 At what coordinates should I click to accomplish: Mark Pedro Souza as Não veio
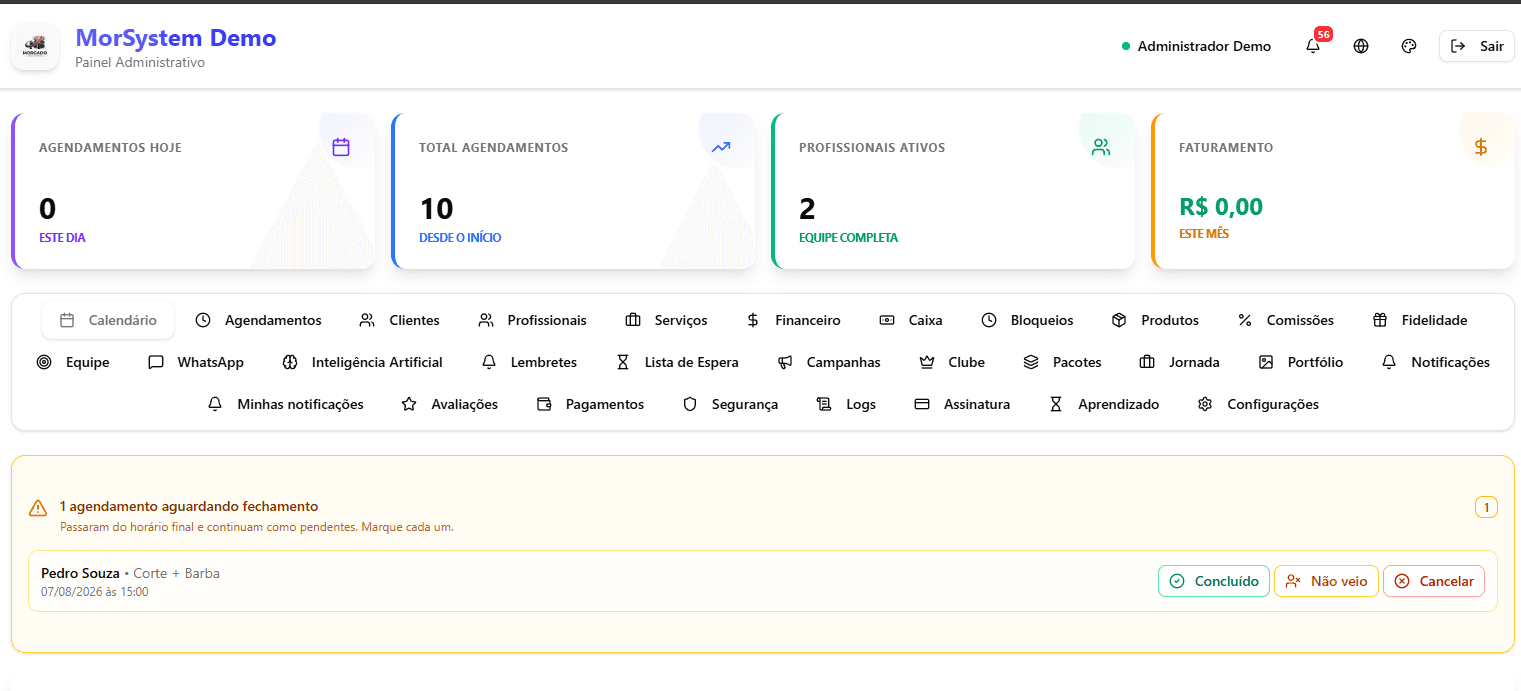[1326, 581]
